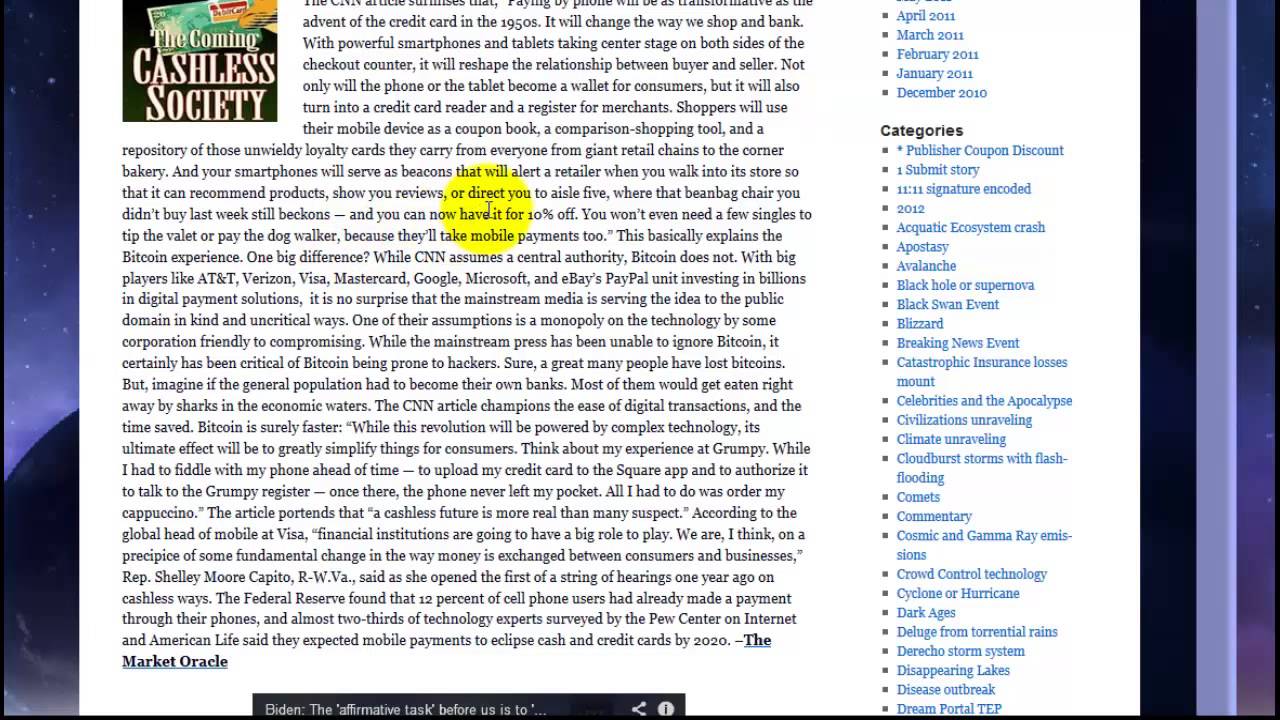1280x720 pixels.
Task: Open the Apostasy category
Action: 922,247
